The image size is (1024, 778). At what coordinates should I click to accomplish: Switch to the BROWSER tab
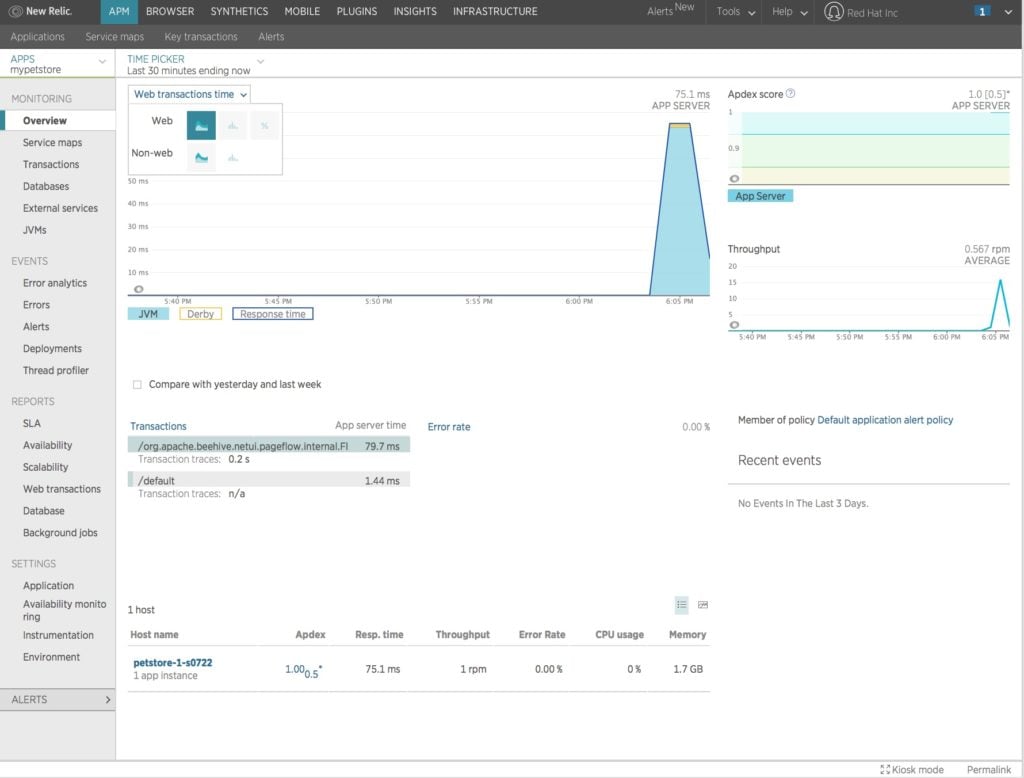(169, 12)
